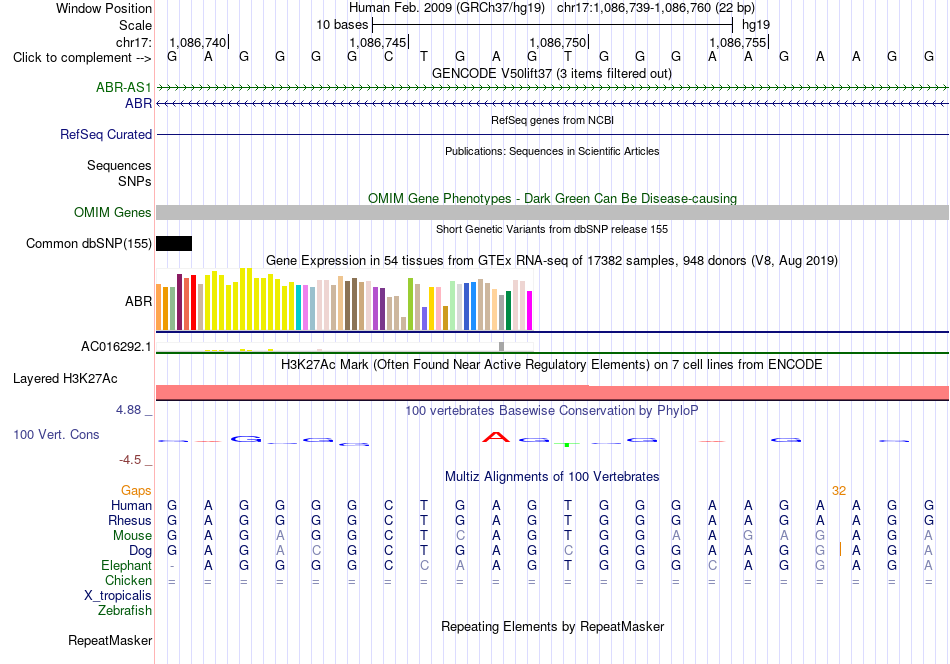Click the red A in the PhyloP conservation logo

pyautogui.click(x=496, y=437)
